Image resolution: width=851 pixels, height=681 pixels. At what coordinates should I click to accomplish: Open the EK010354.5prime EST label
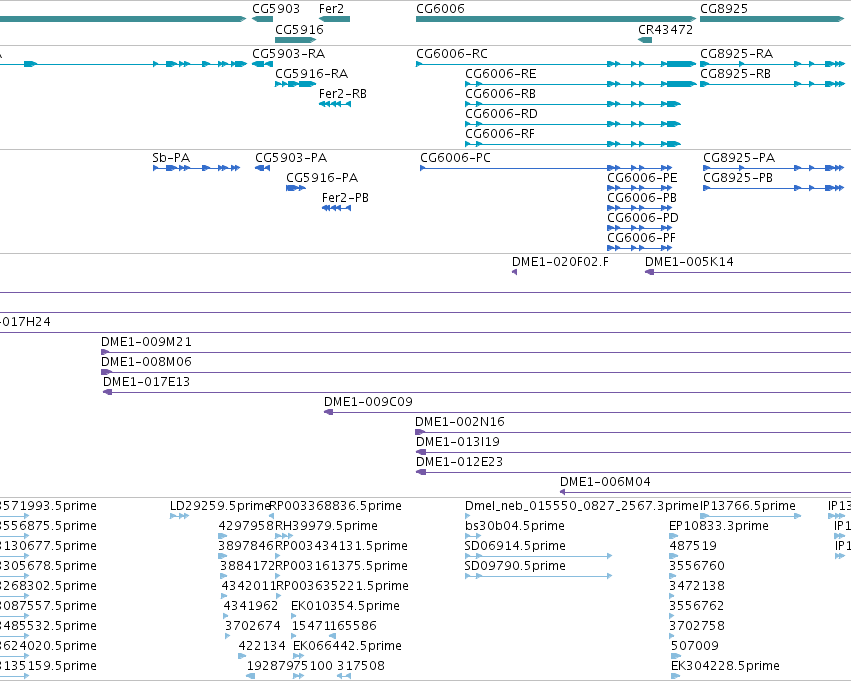[x=345, y=606]
